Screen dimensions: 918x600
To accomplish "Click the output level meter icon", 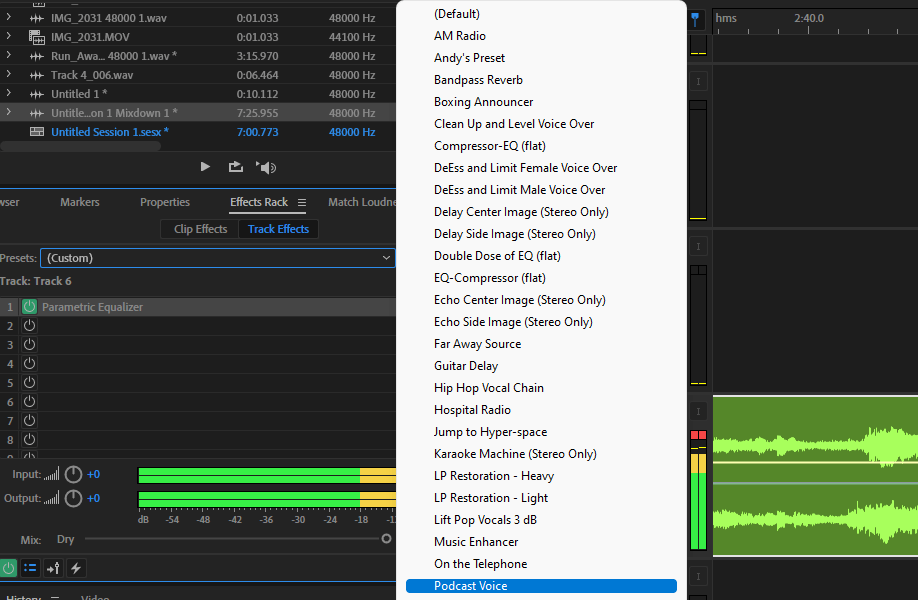I will tap(52, 499).
